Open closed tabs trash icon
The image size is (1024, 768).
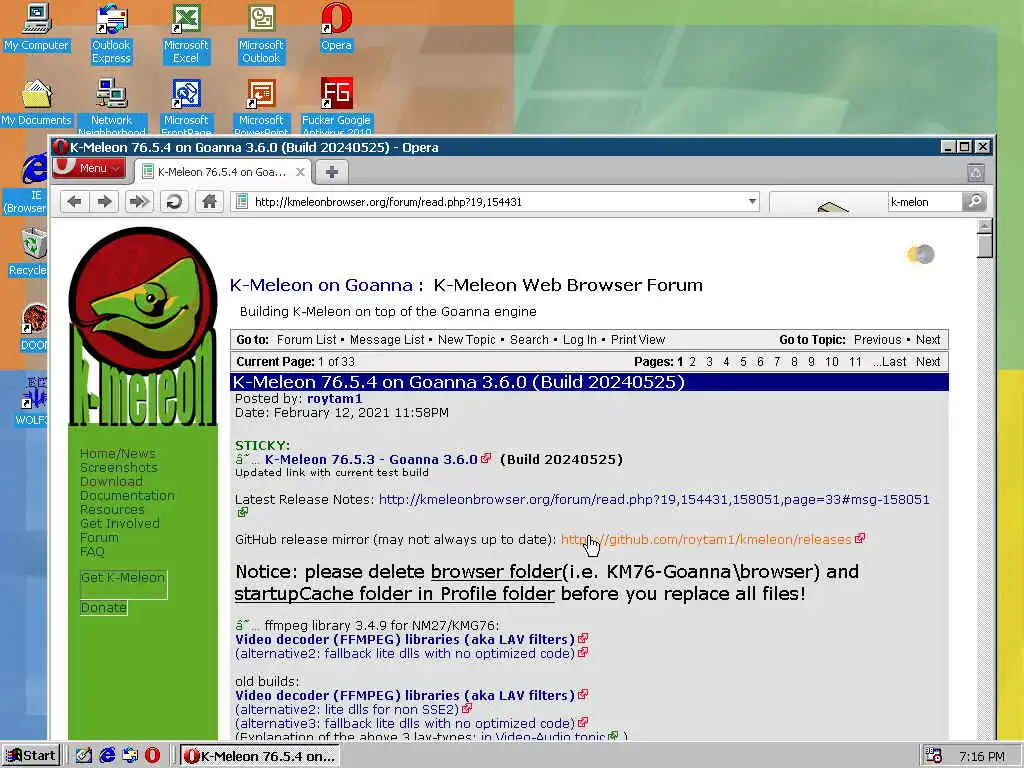(976, 172)
